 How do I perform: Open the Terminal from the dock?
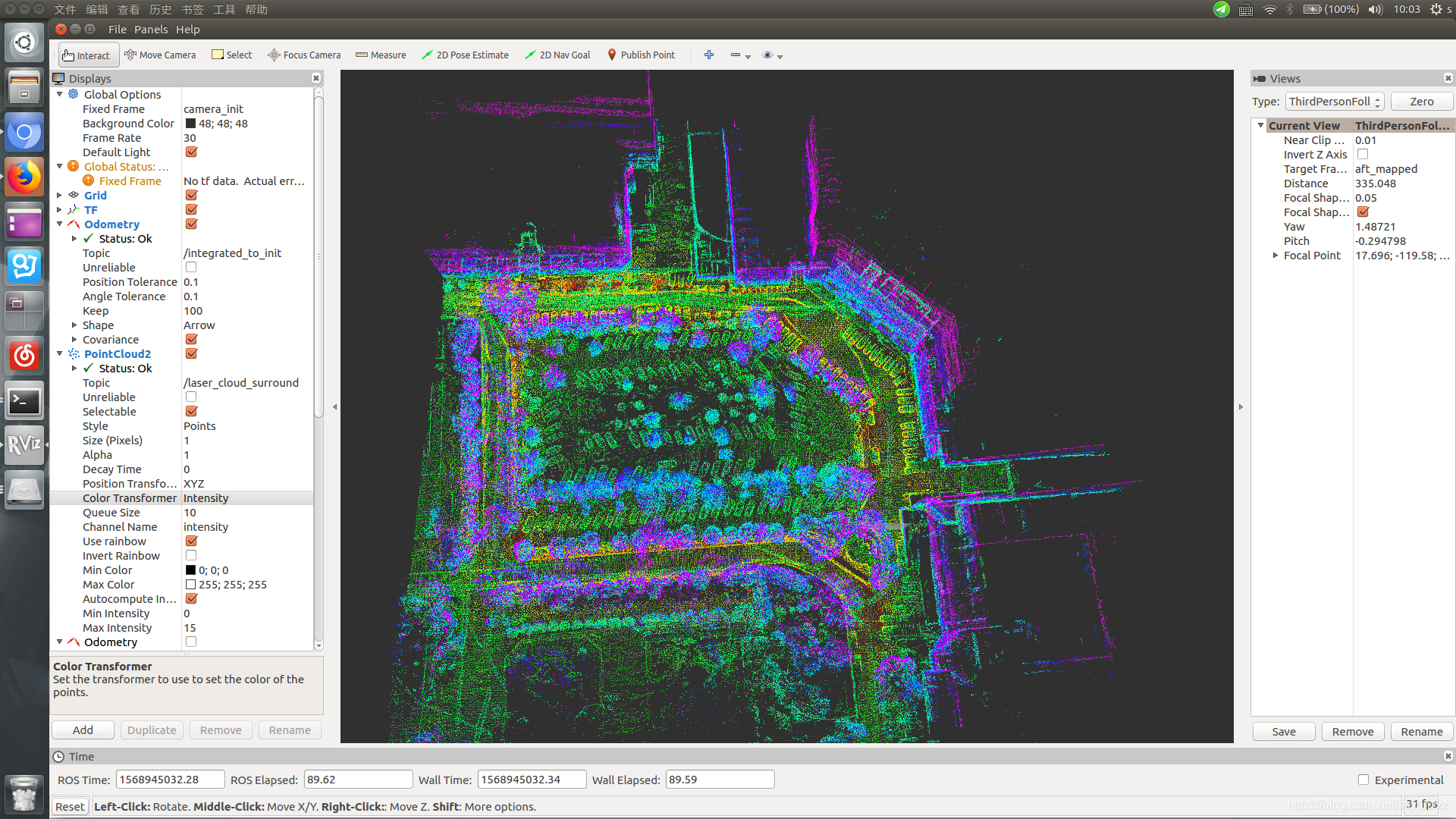coord(24,401)
